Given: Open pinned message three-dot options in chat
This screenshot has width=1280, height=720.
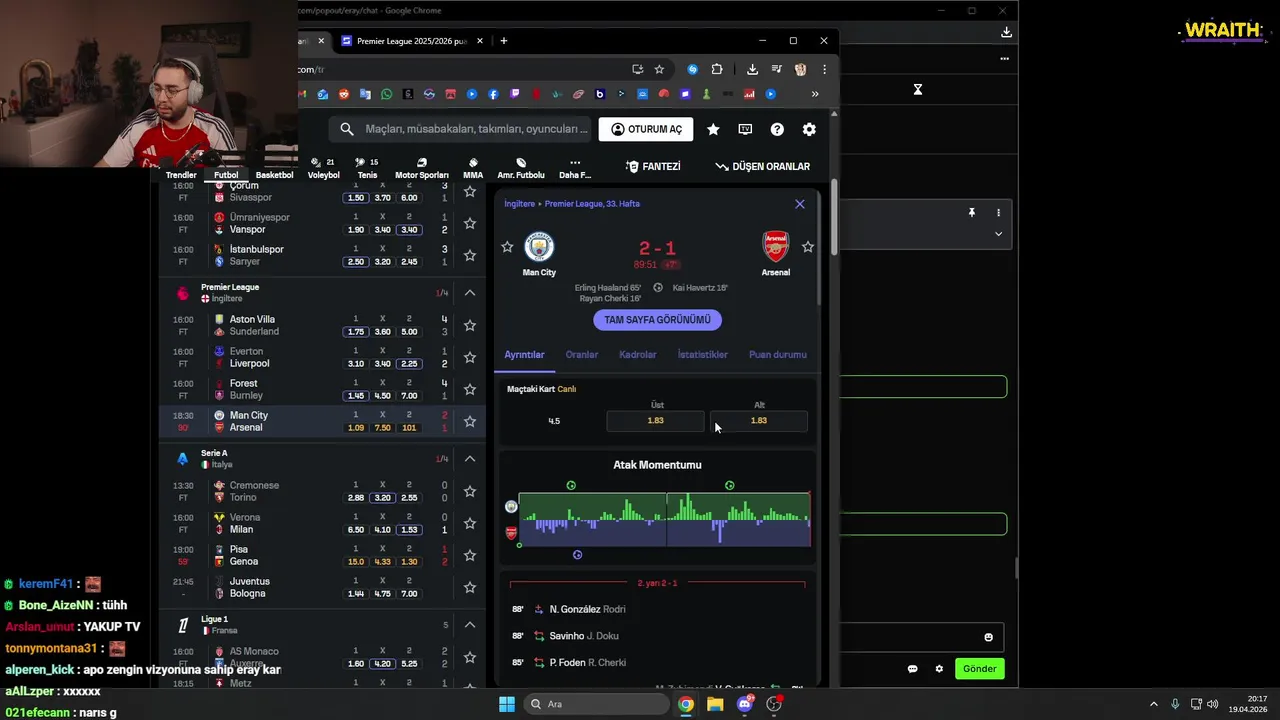Looking at the screenshot, I should click(998, 212).
